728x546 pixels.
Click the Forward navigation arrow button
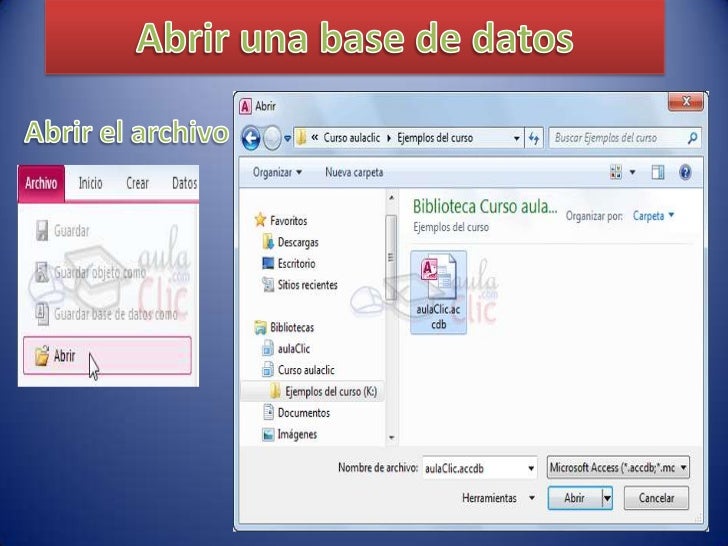pyautogui.click(x=273, y=138)
